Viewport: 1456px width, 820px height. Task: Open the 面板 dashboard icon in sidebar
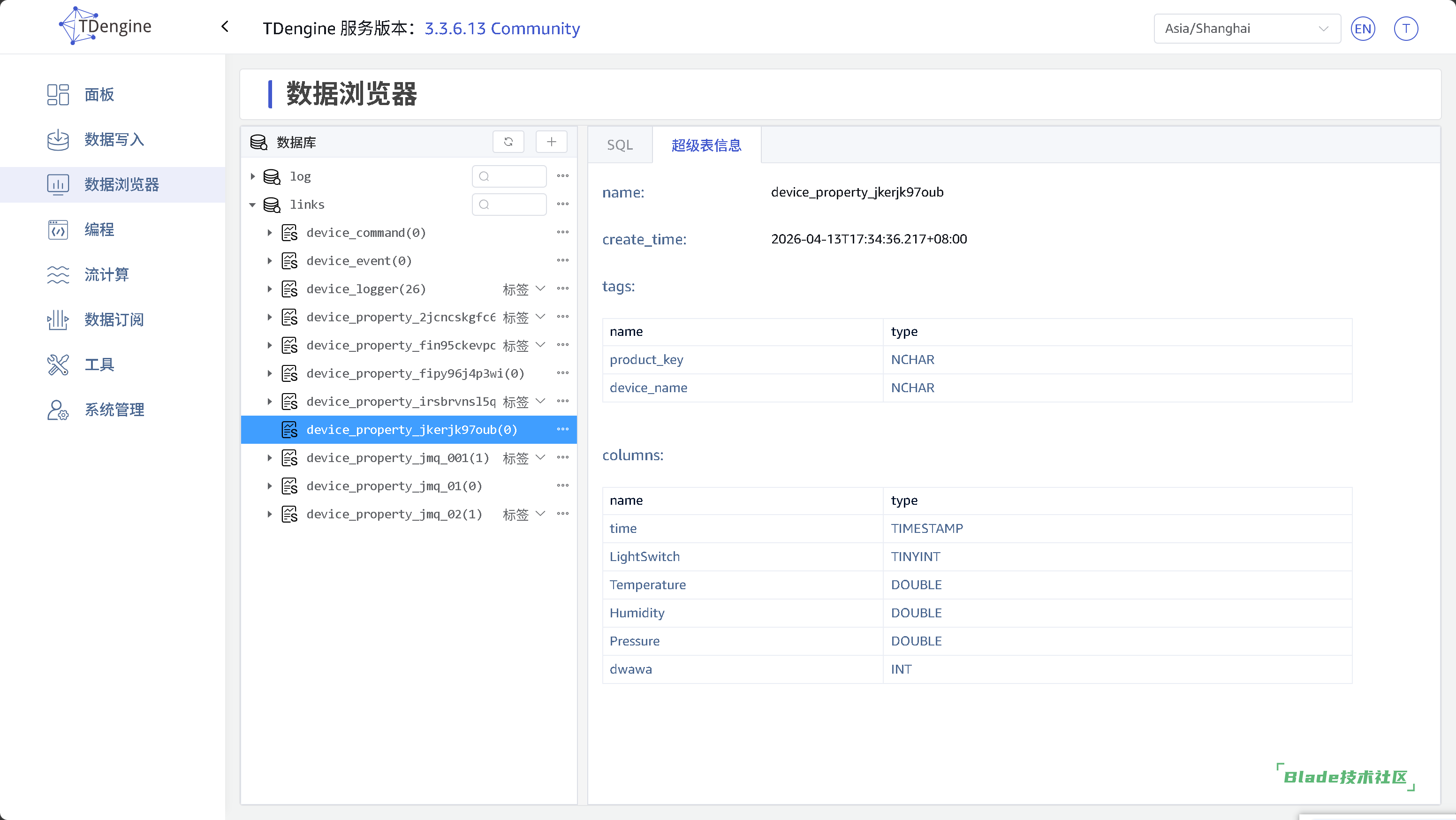pos(58,94)
